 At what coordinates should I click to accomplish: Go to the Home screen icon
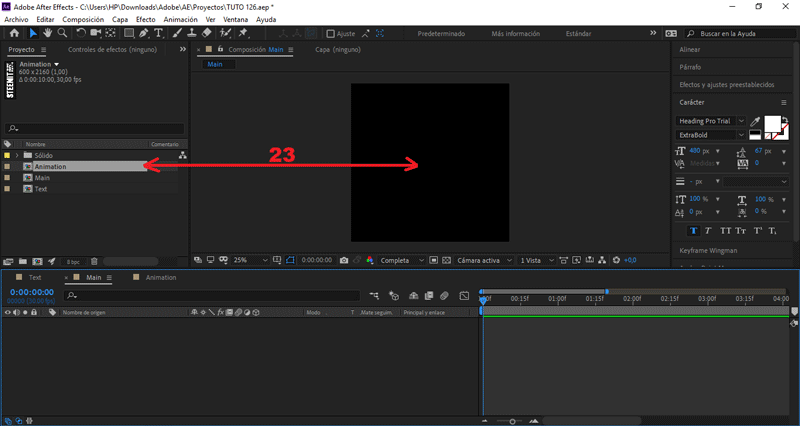point(14,33)
